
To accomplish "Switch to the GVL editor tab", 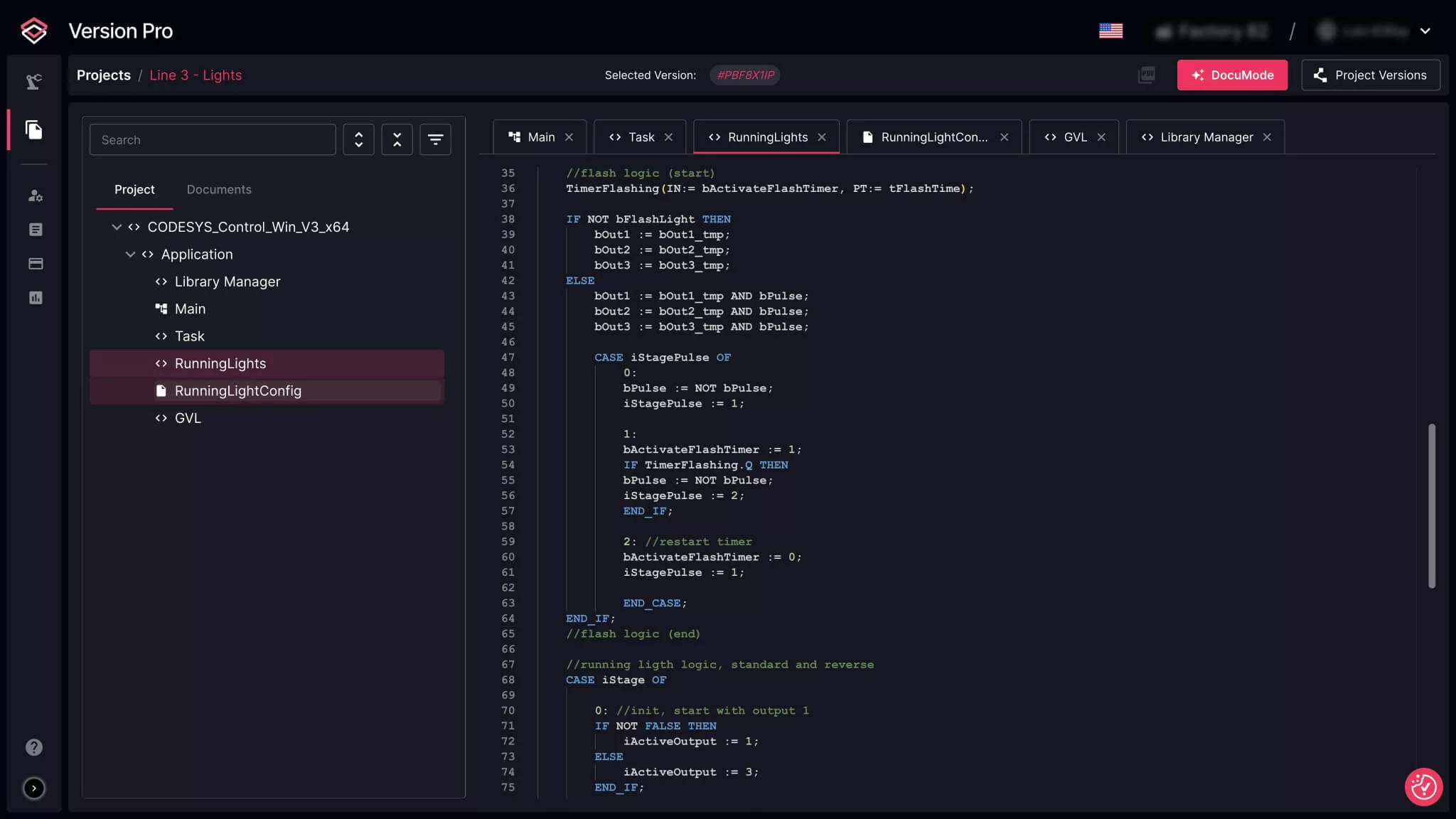I will (x=1074, y=137).
